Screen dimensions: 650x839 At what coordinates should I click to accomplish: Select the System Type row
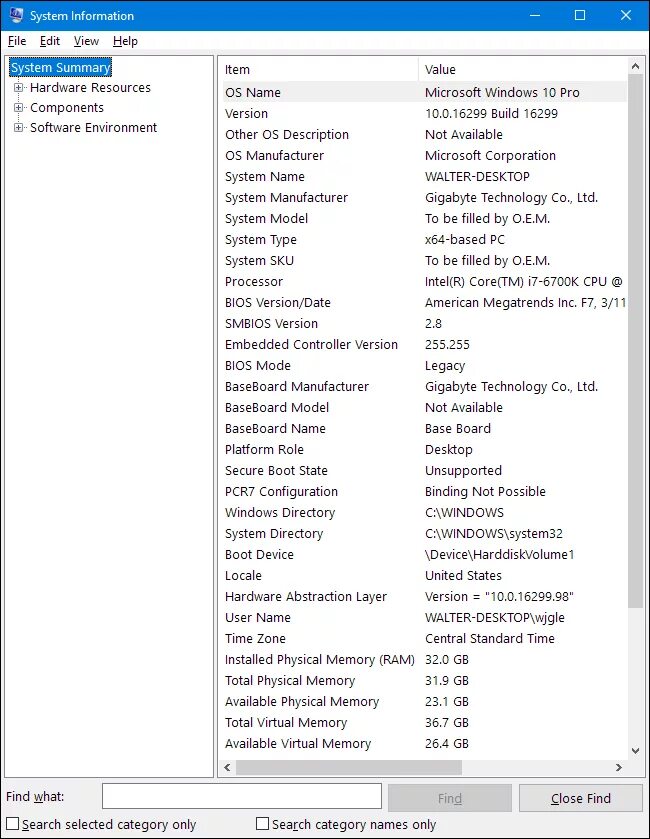point(424,239)
